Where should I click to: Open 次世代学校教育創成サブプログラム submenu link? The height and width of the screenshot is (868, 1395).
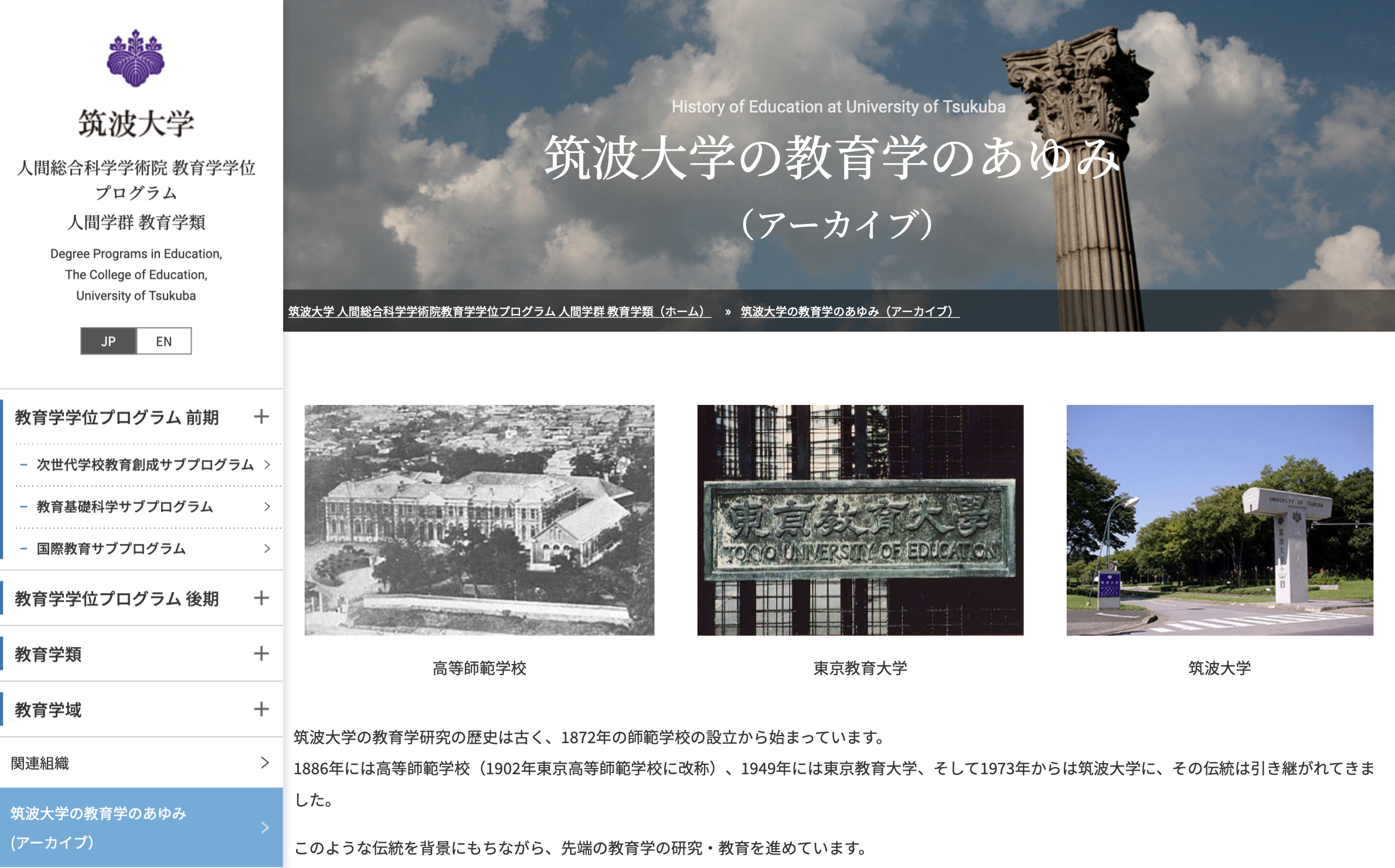coord(145,465)
